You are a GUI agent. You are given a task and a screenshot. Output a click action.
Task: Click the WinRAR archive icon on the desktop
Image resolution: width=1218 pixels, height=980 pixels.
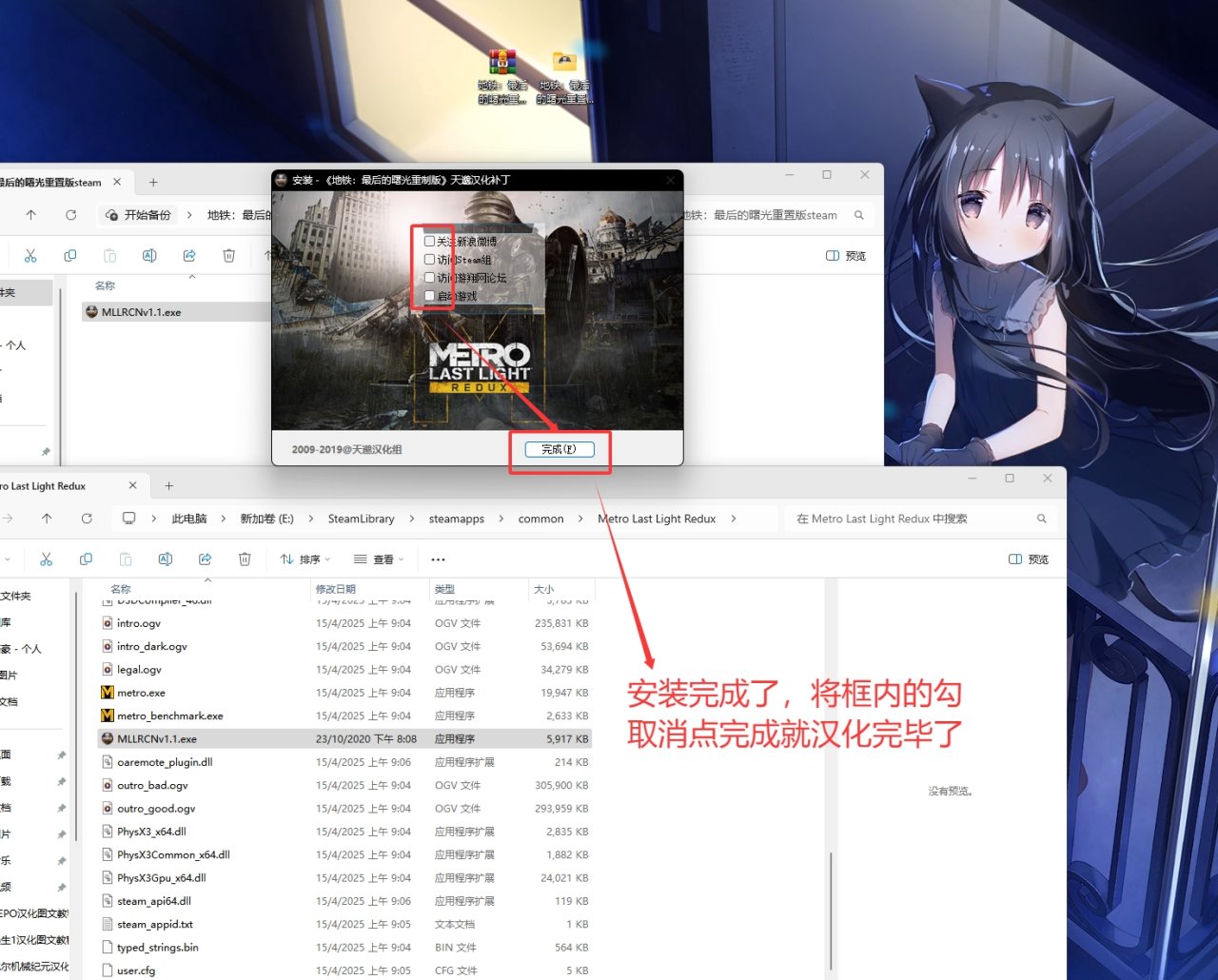(x=502, y=62)
